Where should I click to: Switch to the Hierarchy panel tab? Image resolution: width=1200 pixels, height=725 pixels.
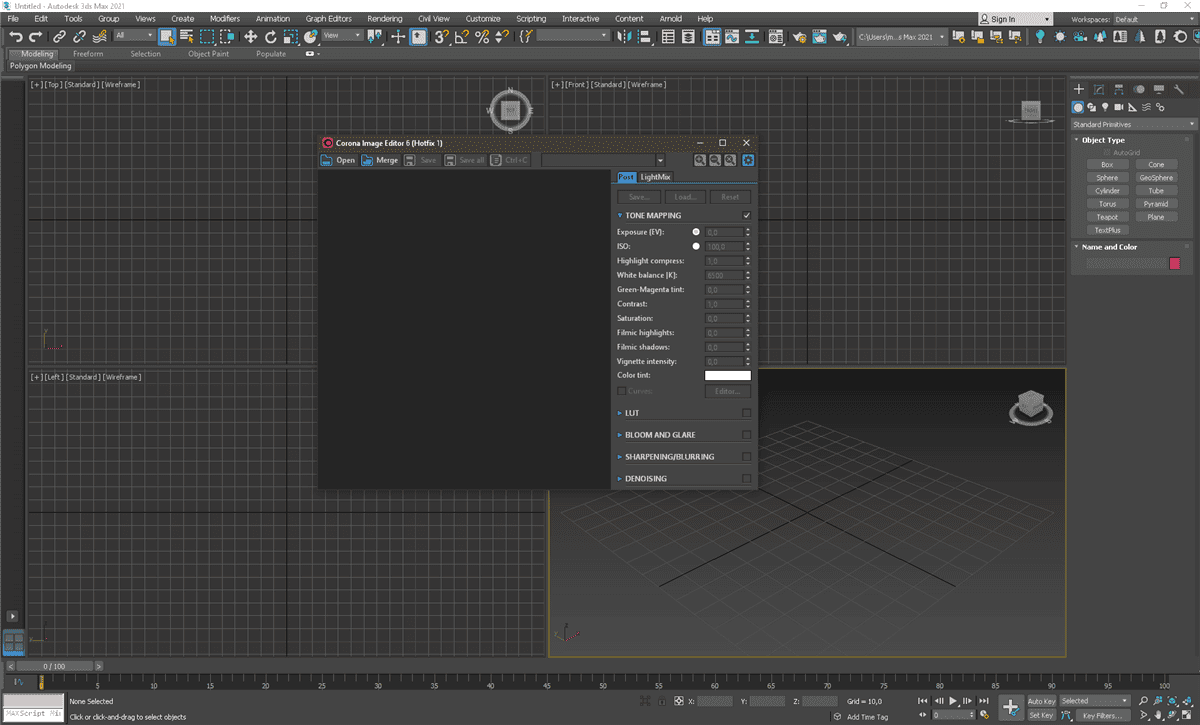tap(1119, 90)
